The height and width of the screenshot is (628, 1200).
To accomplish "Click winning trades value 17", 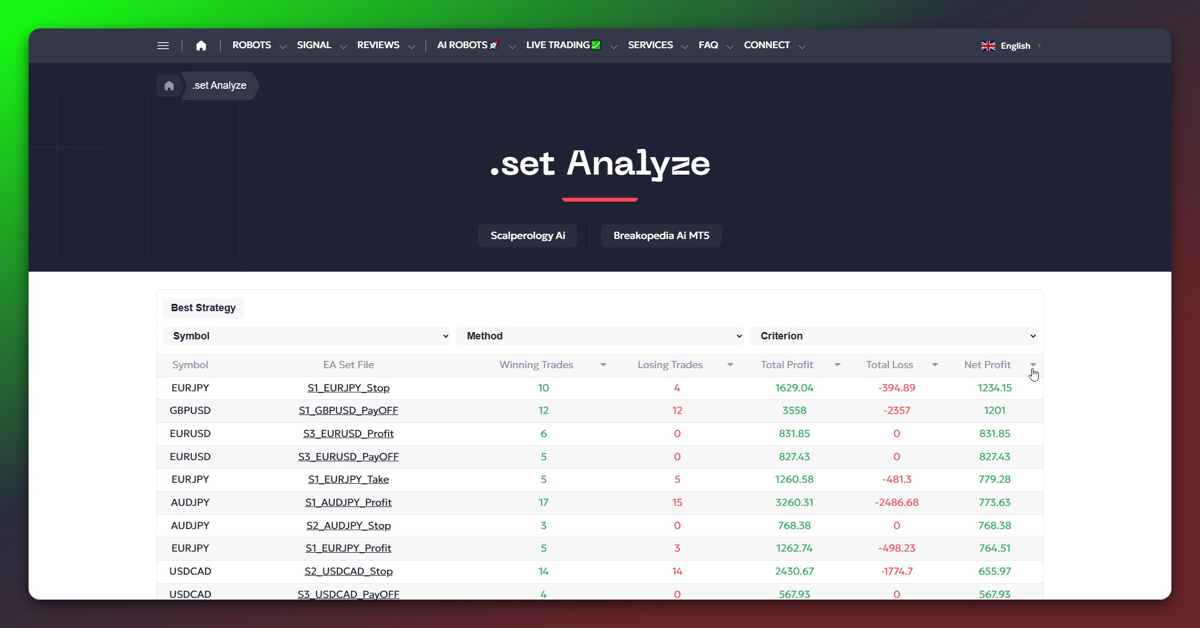I will click(x=543, y=503).
